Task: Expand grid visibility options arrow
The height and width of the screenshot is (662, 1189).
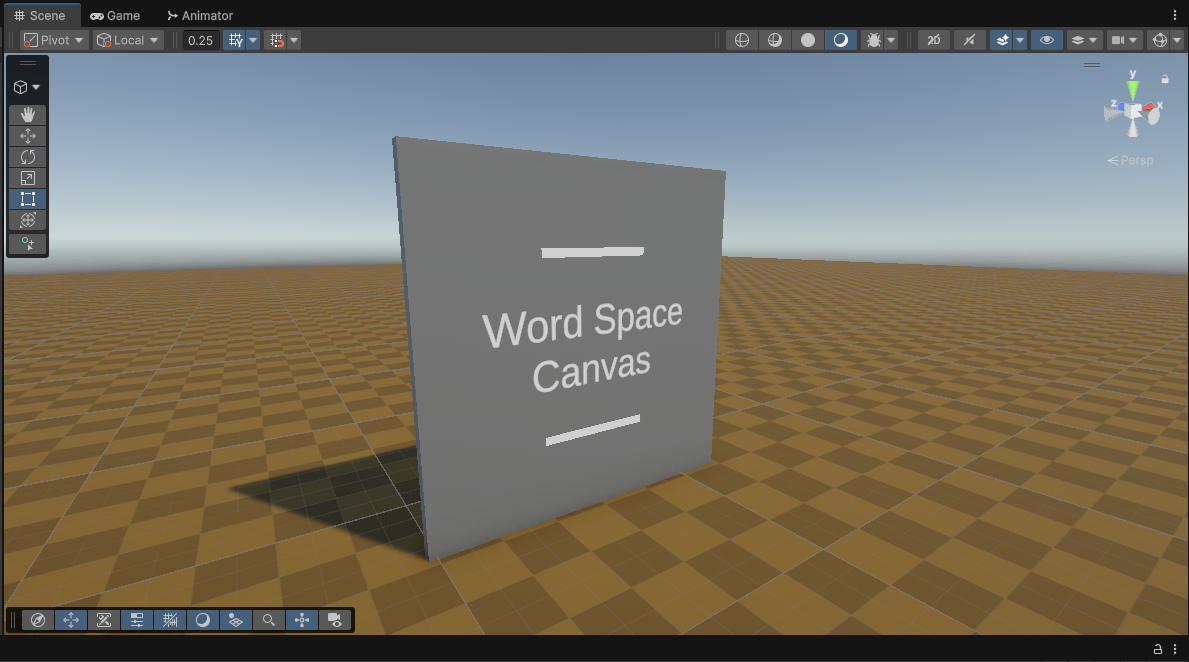Action: point(253,40)
